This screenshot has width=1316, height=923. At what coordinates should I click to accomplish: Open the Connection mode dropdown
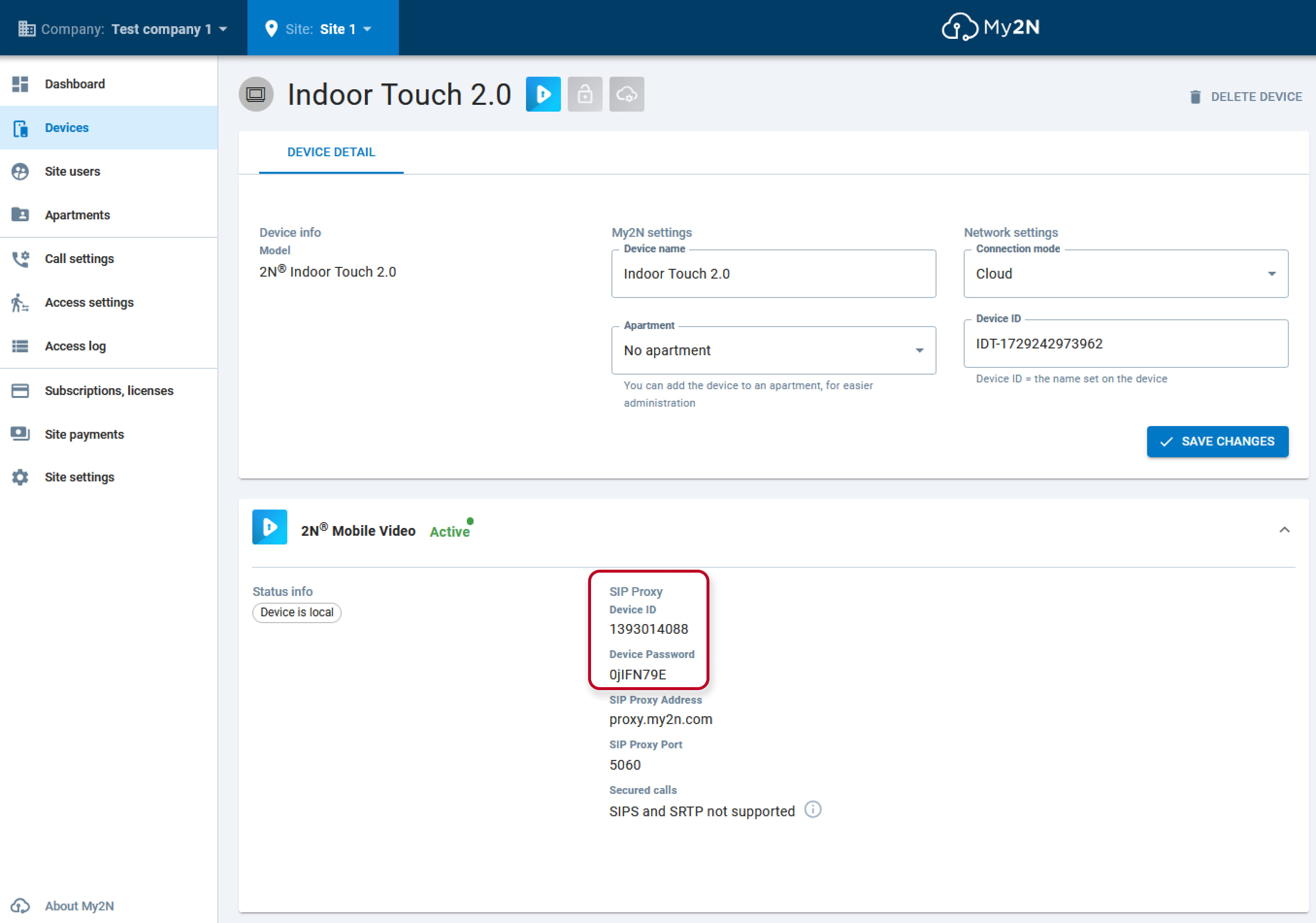pos(1126,274)
